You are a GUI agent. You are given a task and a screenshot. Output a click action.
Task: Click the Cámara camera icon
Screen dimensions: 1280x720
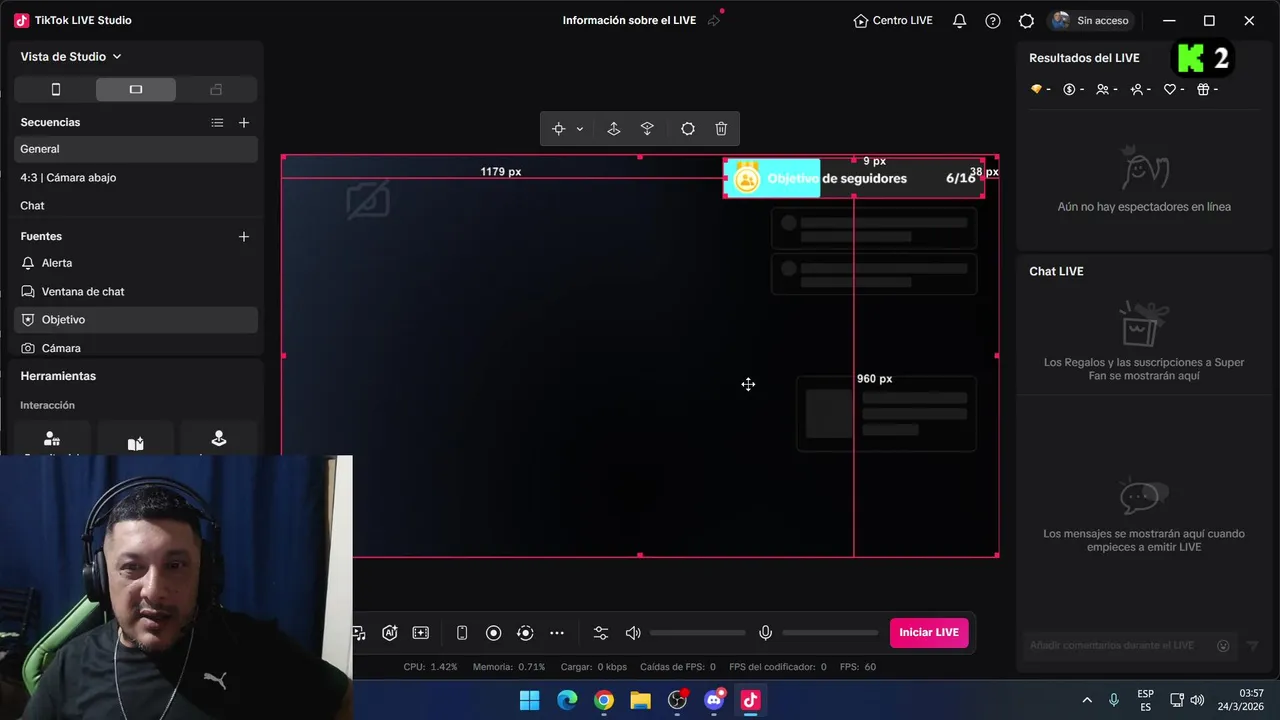[x=28, y=348]
